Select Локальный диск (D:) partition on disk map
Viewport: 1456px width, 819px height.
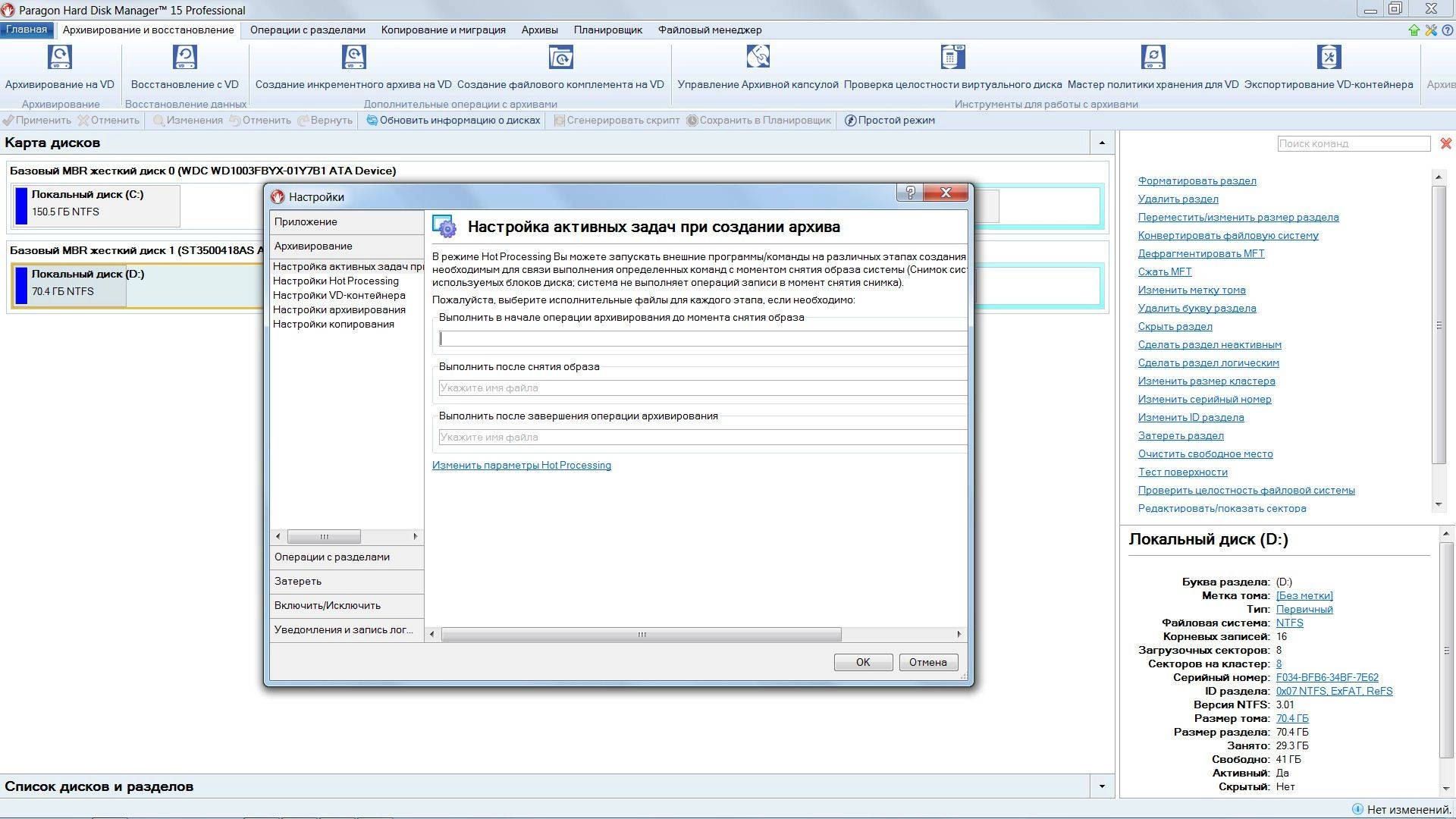pyautogui.click(x=71, y=284)
